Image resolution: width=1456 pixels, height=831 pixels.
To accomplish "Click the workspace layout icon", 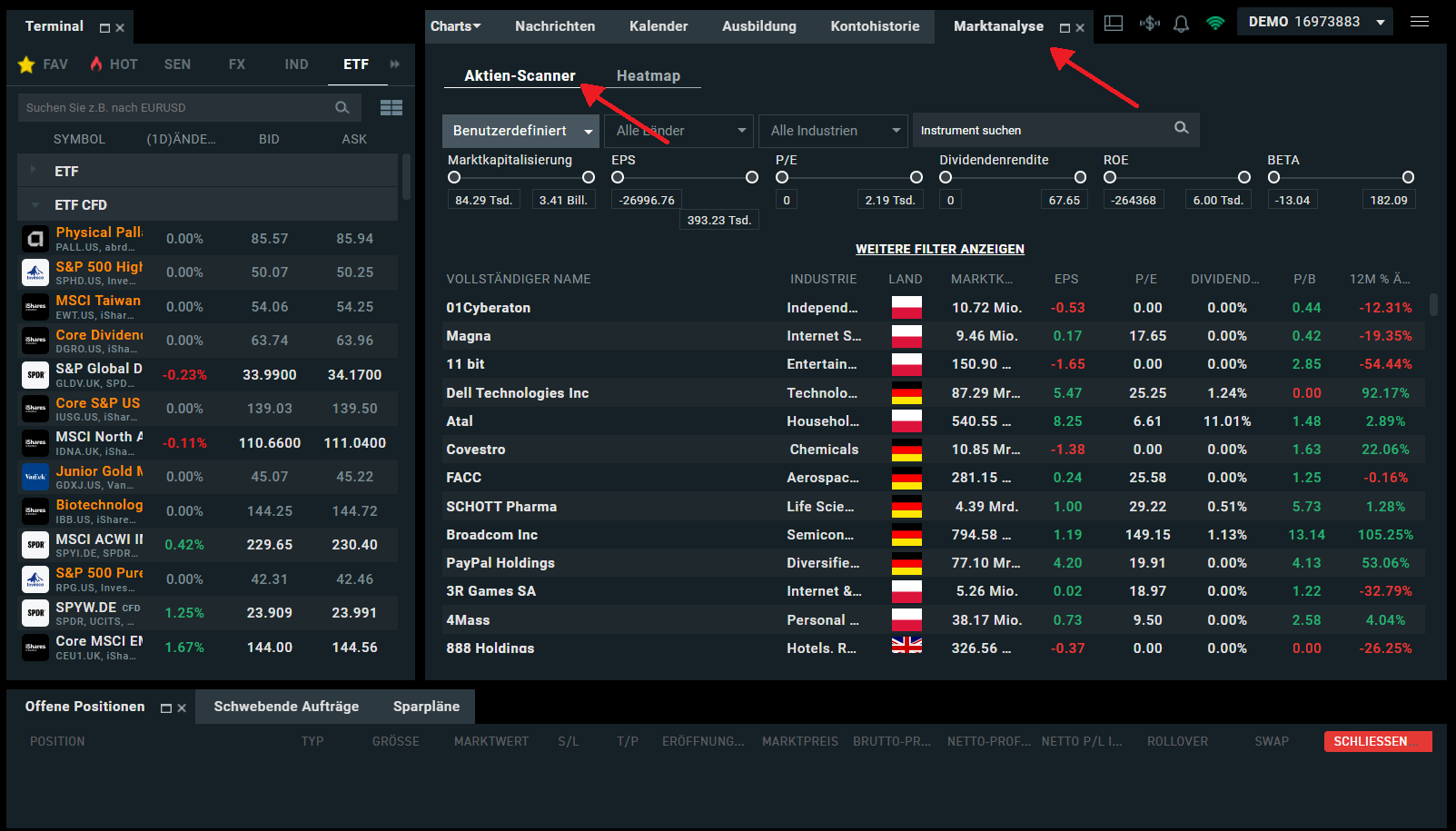I will coord(1113,22).
